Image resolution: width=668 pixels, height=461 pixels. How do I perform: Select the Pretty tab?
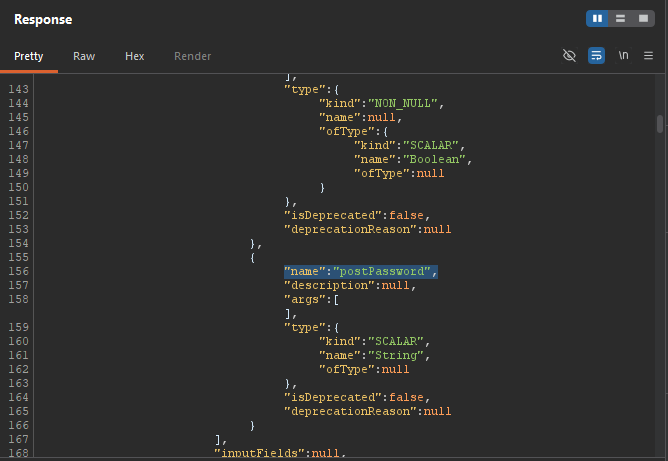pyautogui.click(x=29, y=56)
